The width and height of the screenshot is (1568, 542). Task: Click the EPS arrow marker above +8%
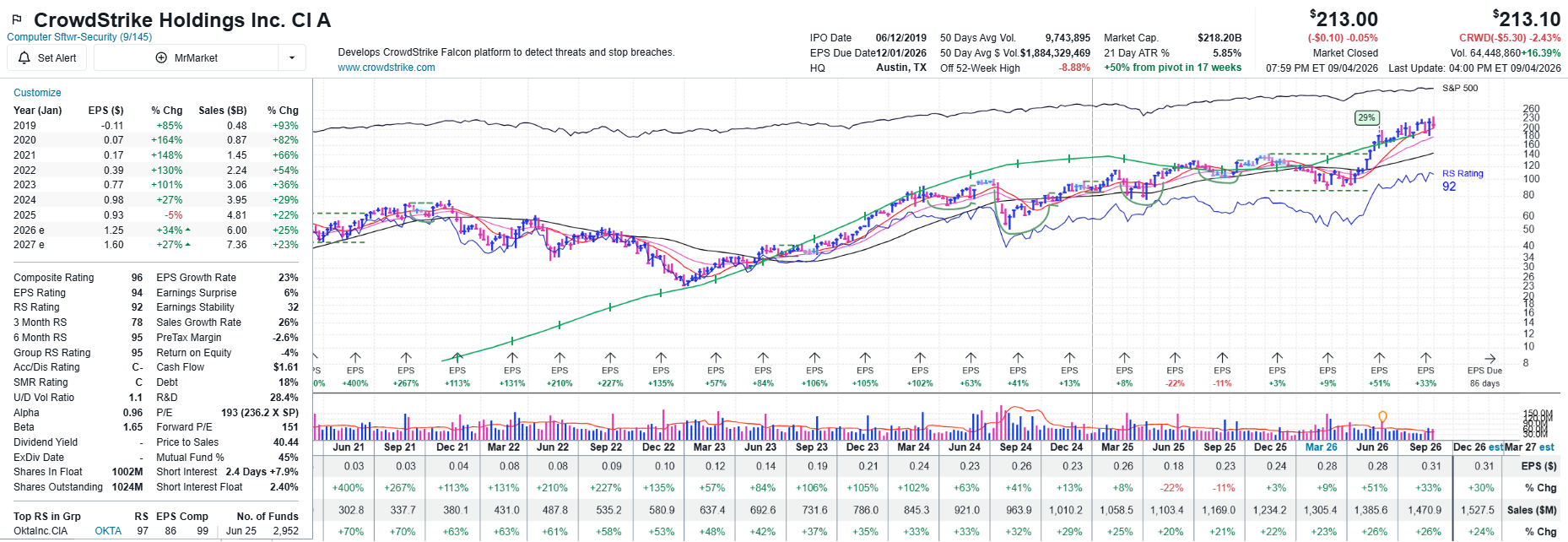click(1124, 358)
